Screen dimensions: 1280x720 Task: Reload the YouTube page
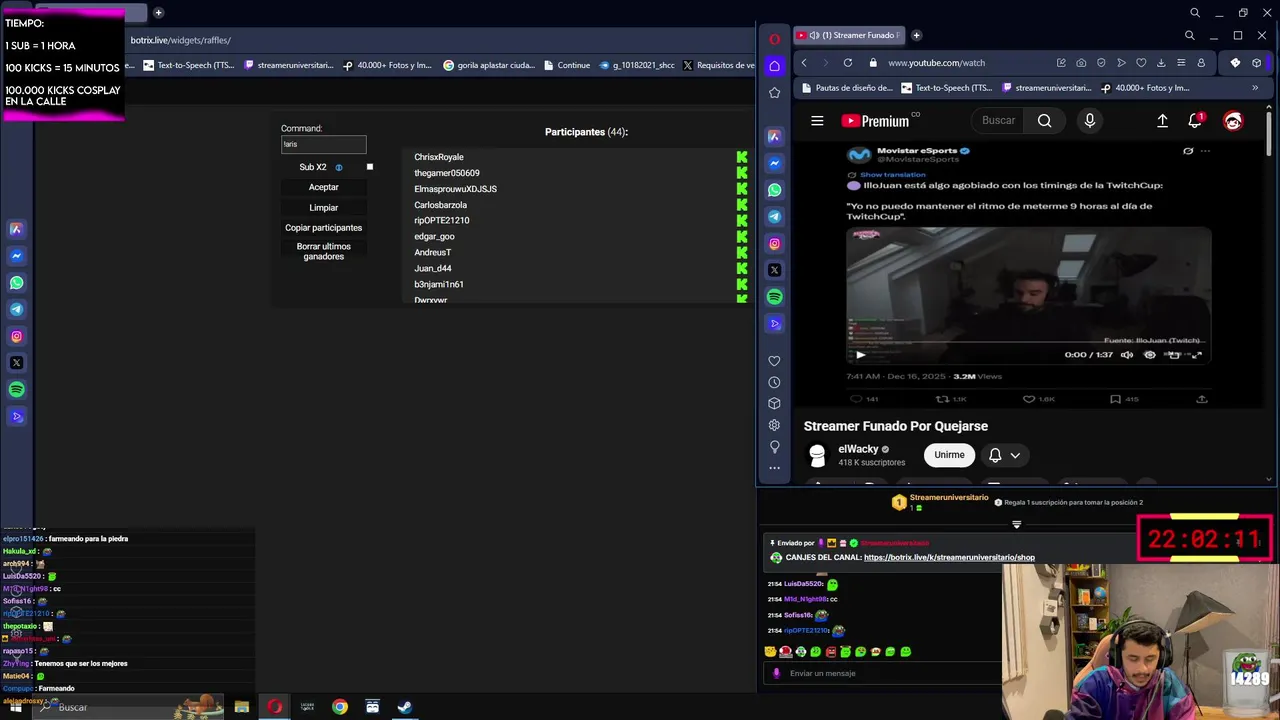[x=848, y=62]
